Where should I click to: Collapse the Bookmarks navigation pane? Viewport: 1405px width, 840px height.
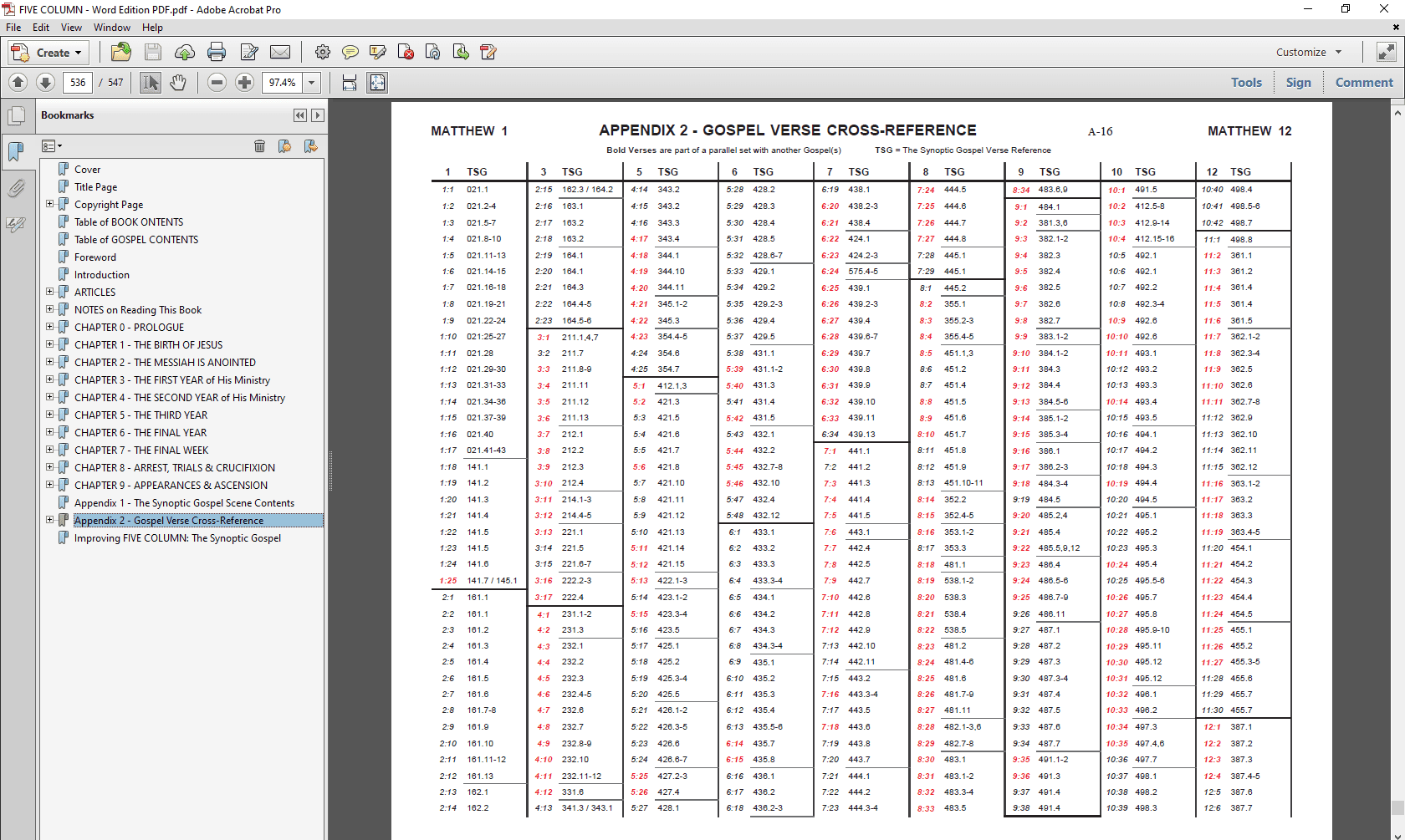[300, 115]
